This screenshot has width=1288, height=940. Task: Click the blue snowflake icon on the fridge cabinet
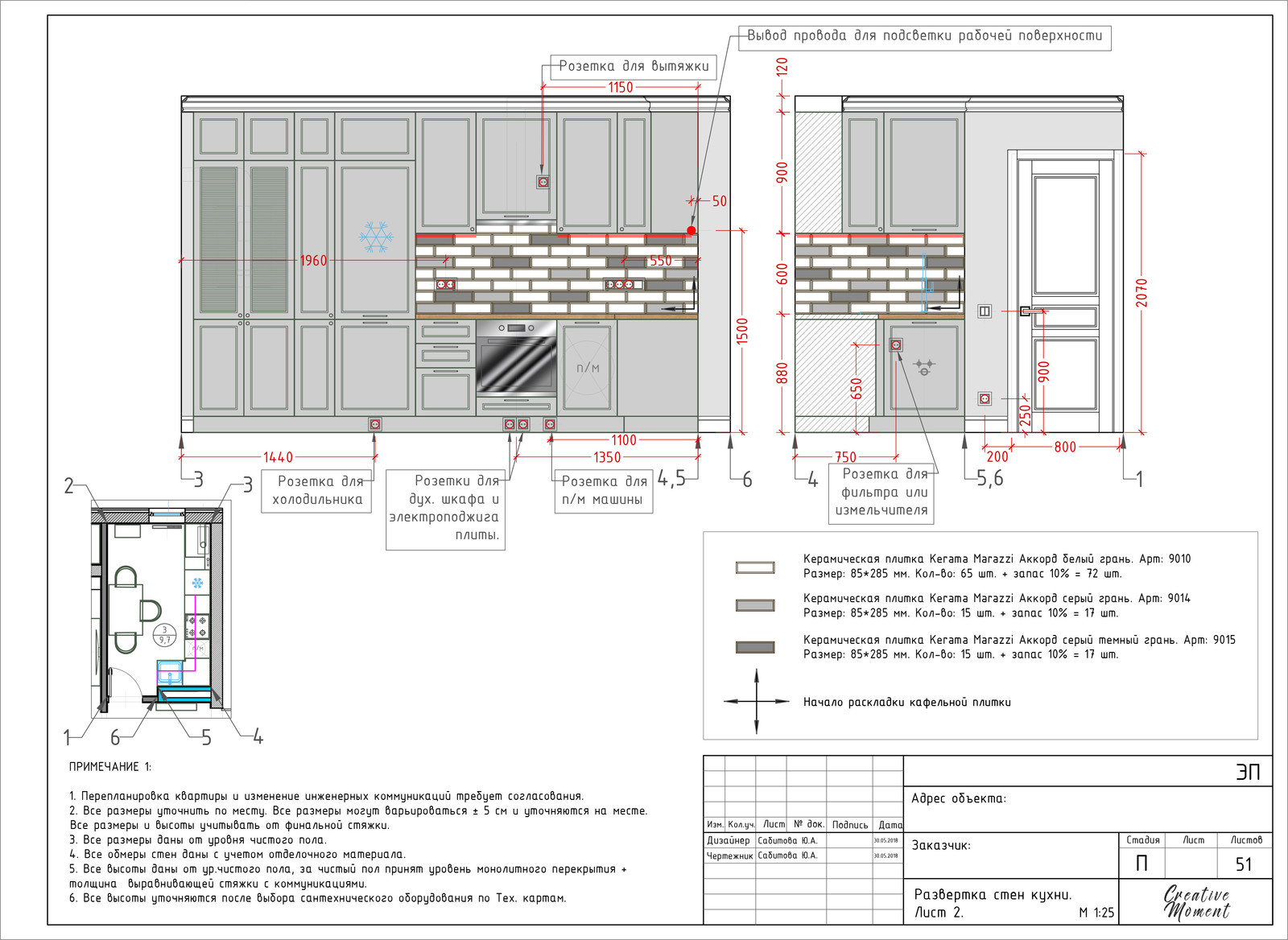[x=375, y=237]
